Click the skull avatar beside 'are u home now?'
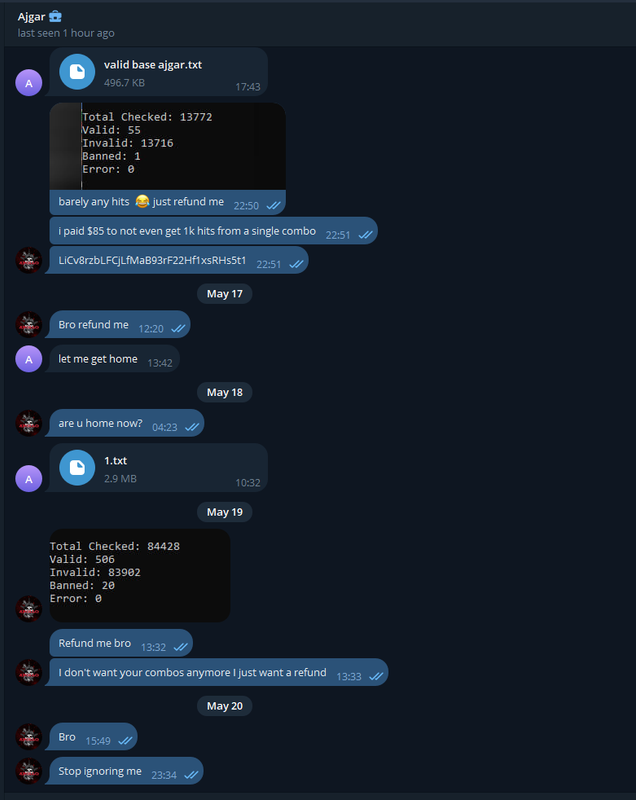Screen dimensions: 636x800 29,423
